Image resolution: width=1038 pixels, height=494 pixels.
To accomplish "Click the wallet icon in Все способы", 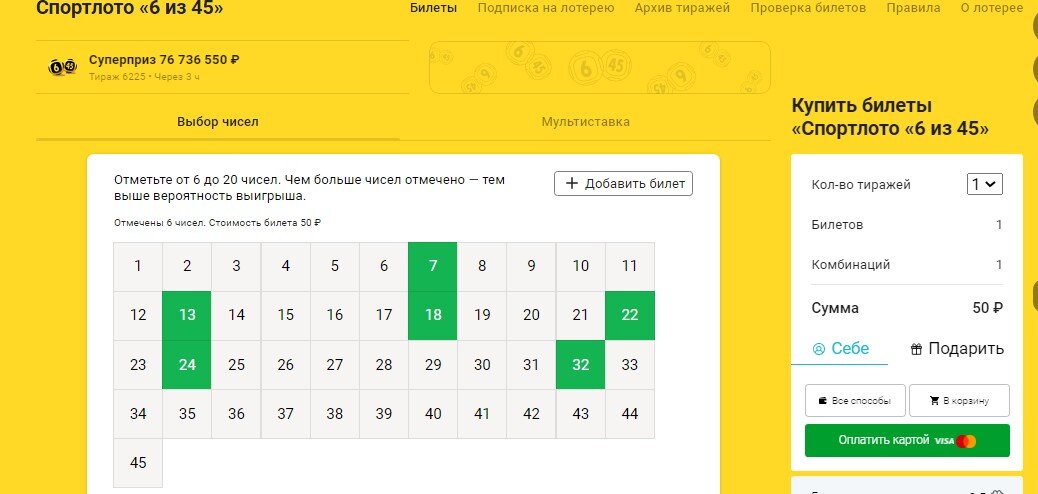I will pos(823,401).
